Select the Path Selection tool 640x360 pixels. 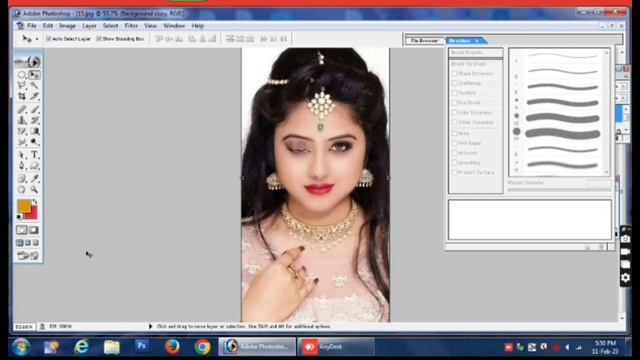point(22,155)
